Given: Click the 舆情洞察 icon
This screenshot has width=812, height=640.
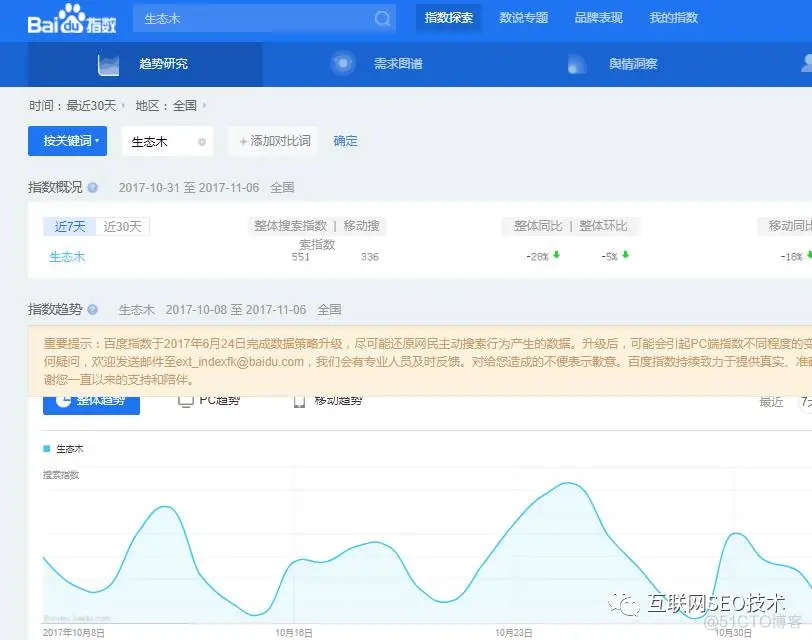Looking at the screenshot, I should click(577, 63).
